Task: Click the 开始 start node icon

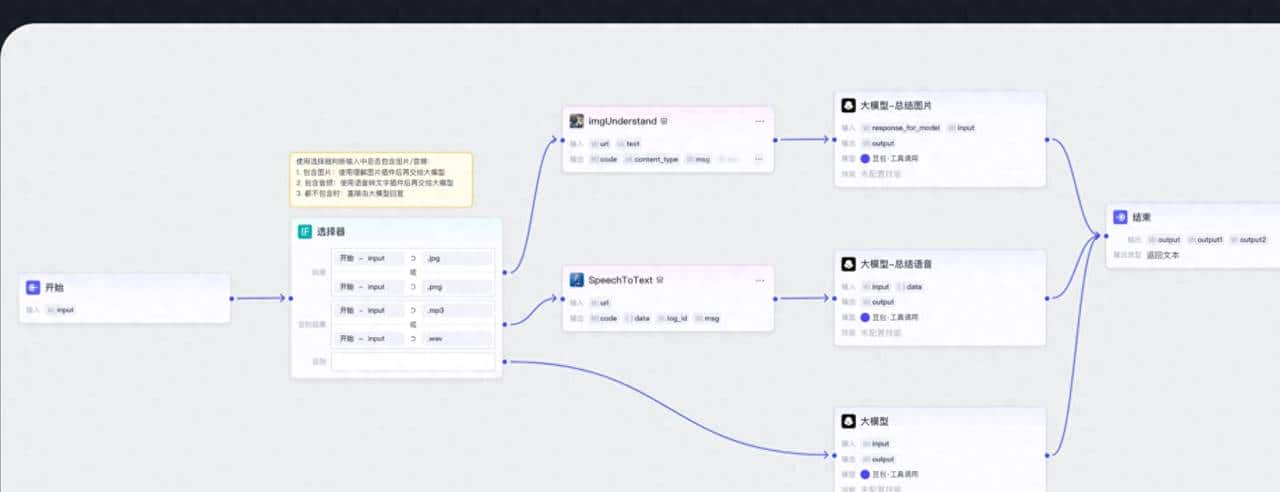Action: (x=33, y=288)
